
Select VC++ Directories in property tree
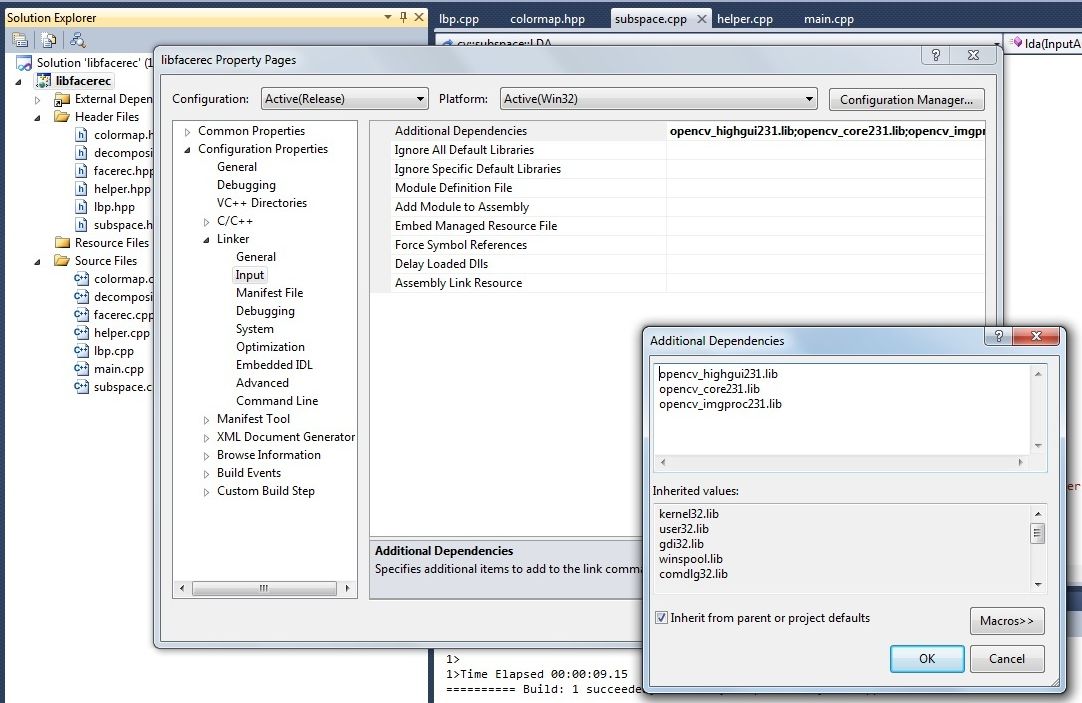click(262, 203)
